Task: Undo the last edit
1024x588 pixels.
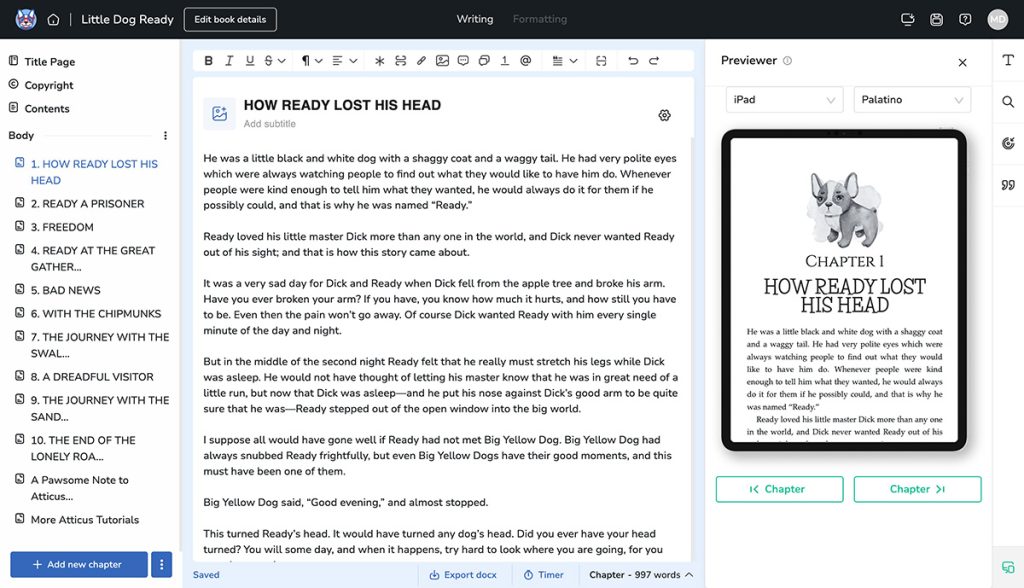Action: pos(633,61)
